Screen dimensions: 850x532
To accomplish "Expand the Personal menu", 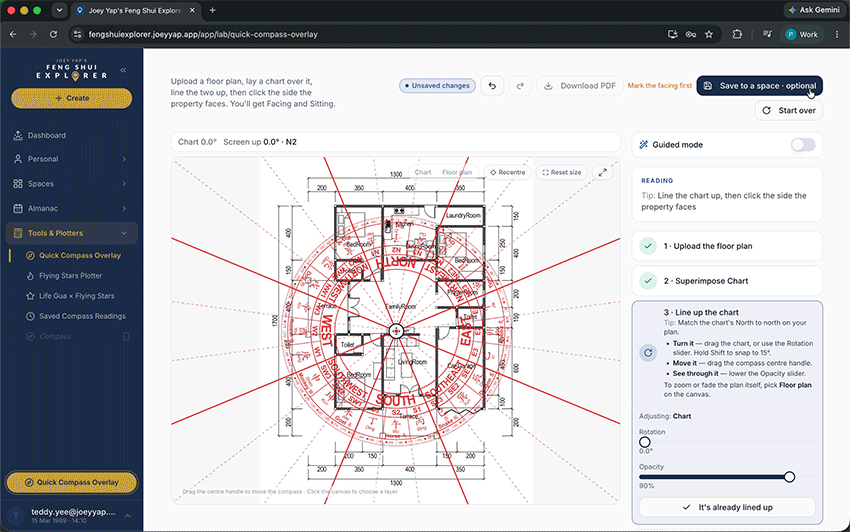I will pos(72,159).
